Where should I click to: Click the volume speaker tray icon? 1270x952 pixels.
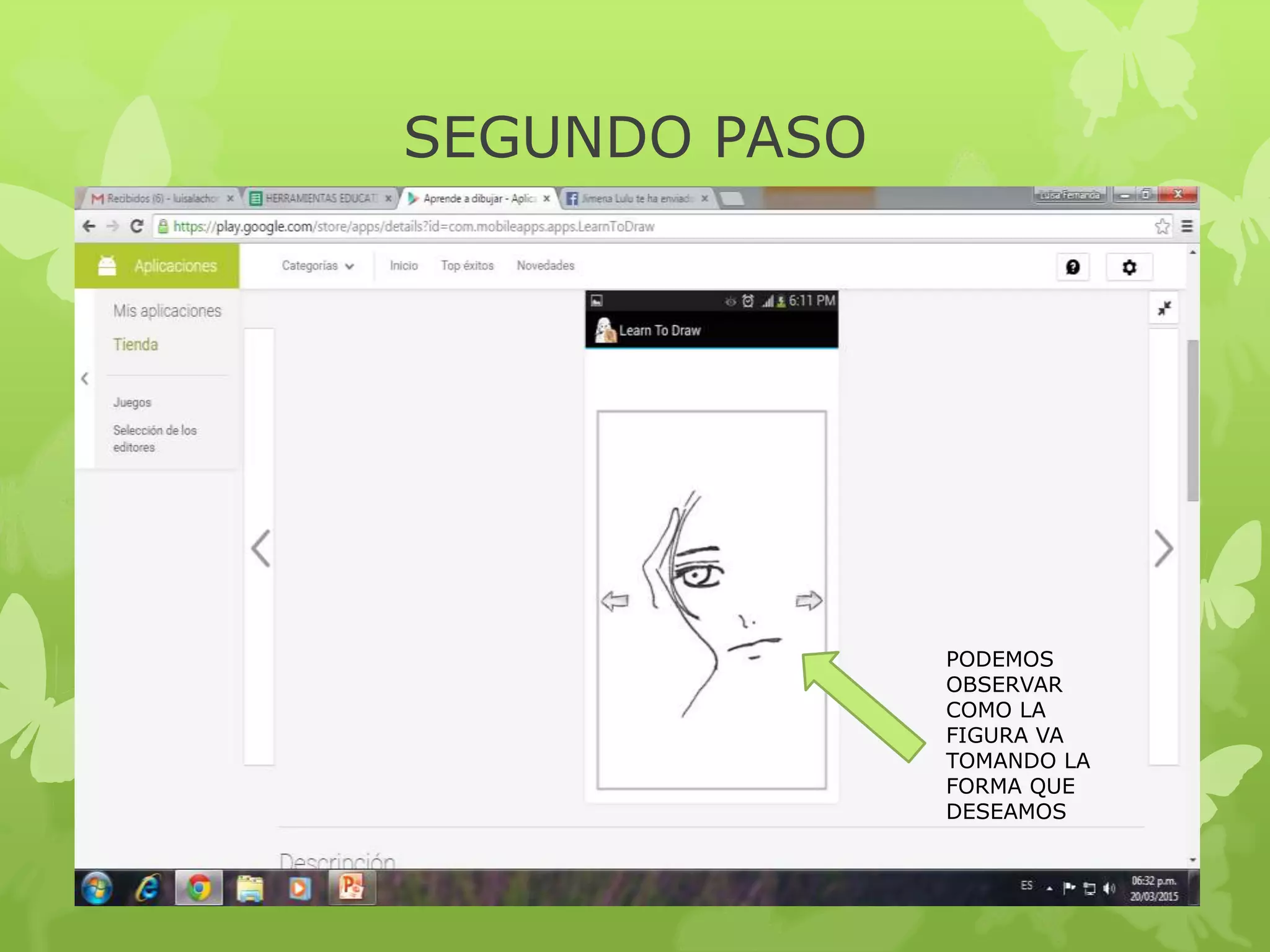coord(1109,889)
